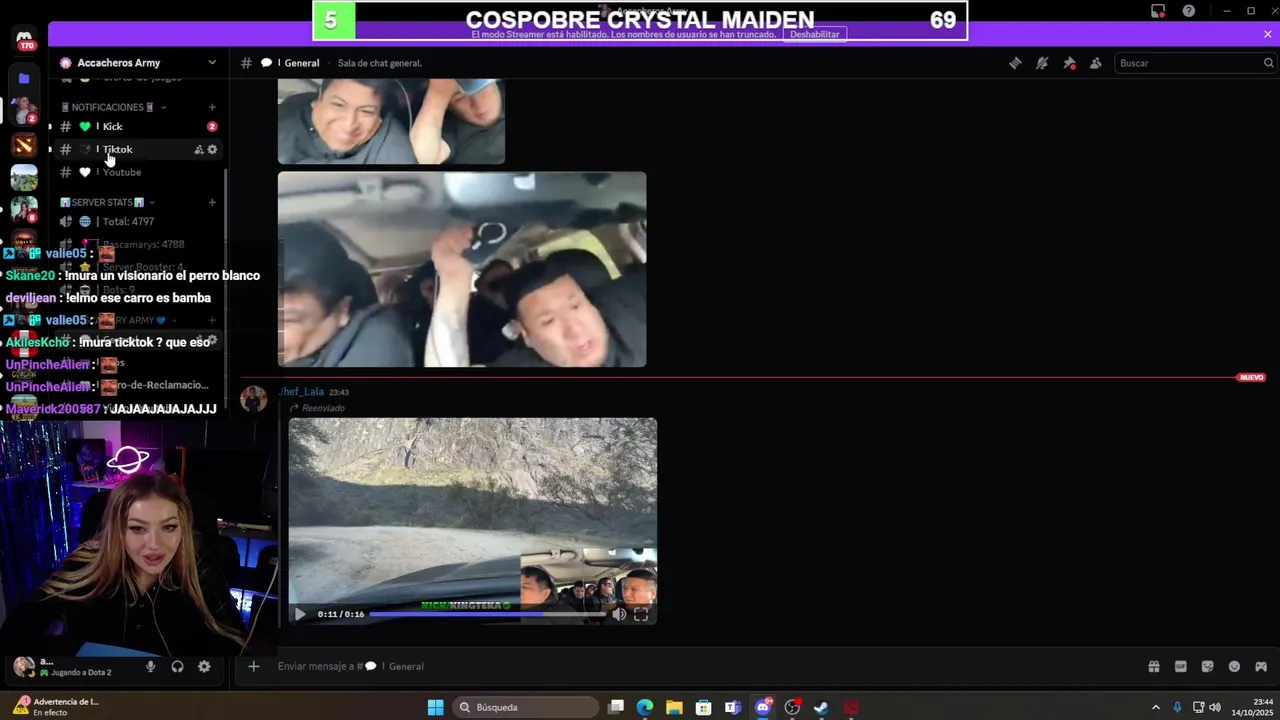Toggle channel notification mute bell

click(1042, 63)
